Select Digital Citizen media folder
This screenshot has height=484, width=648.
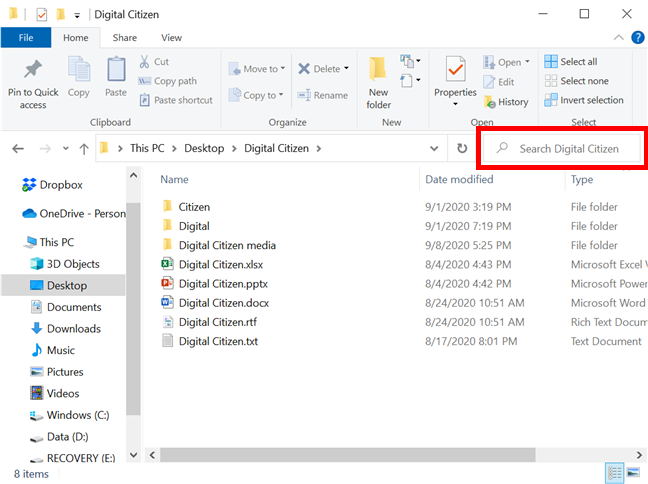click(219, 246)
